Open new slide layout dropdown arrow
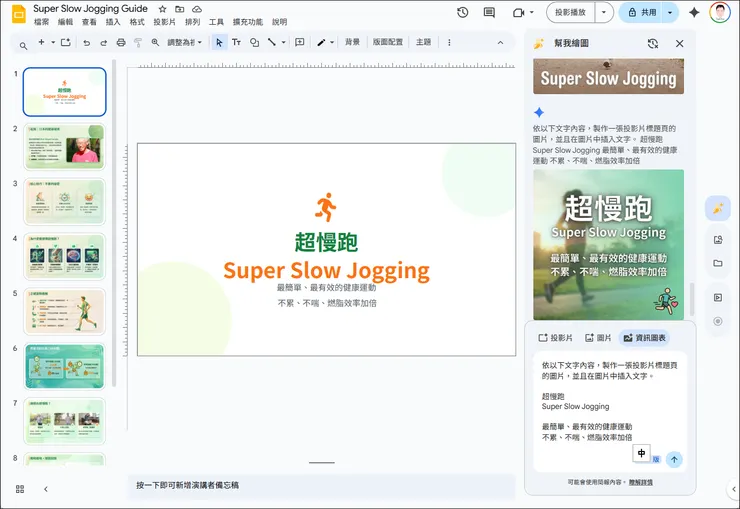 click(x=53, y=42)
